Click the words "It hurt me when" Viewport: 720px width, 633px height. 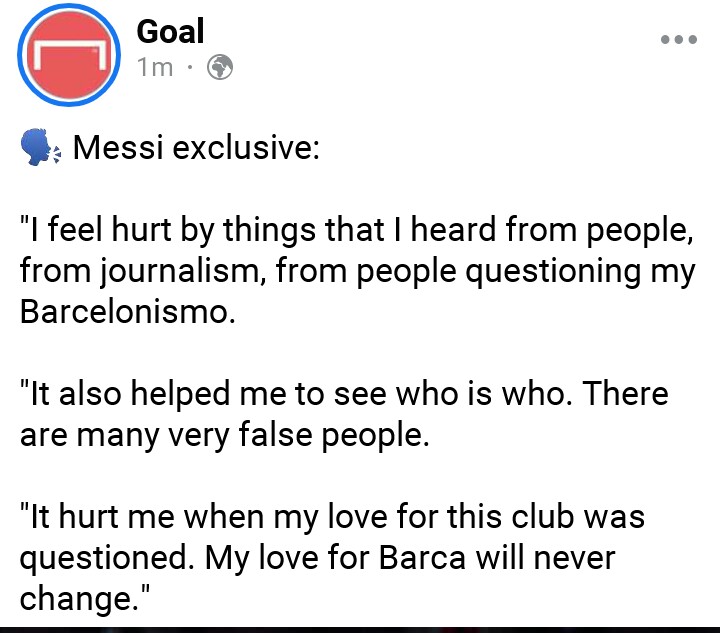(131, 517)
